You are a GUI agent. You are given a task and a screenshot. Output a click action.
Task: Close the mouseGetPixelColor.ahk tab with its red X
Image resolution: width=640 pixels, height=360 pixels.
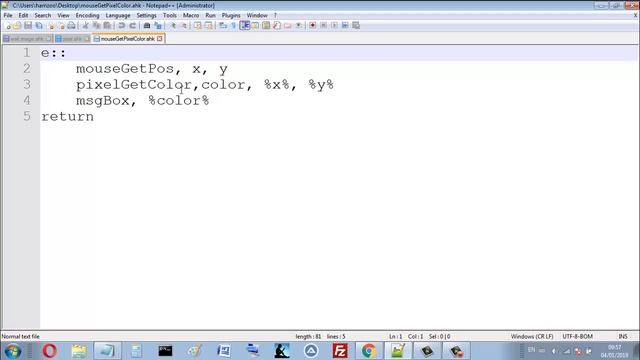click(160, 39)
